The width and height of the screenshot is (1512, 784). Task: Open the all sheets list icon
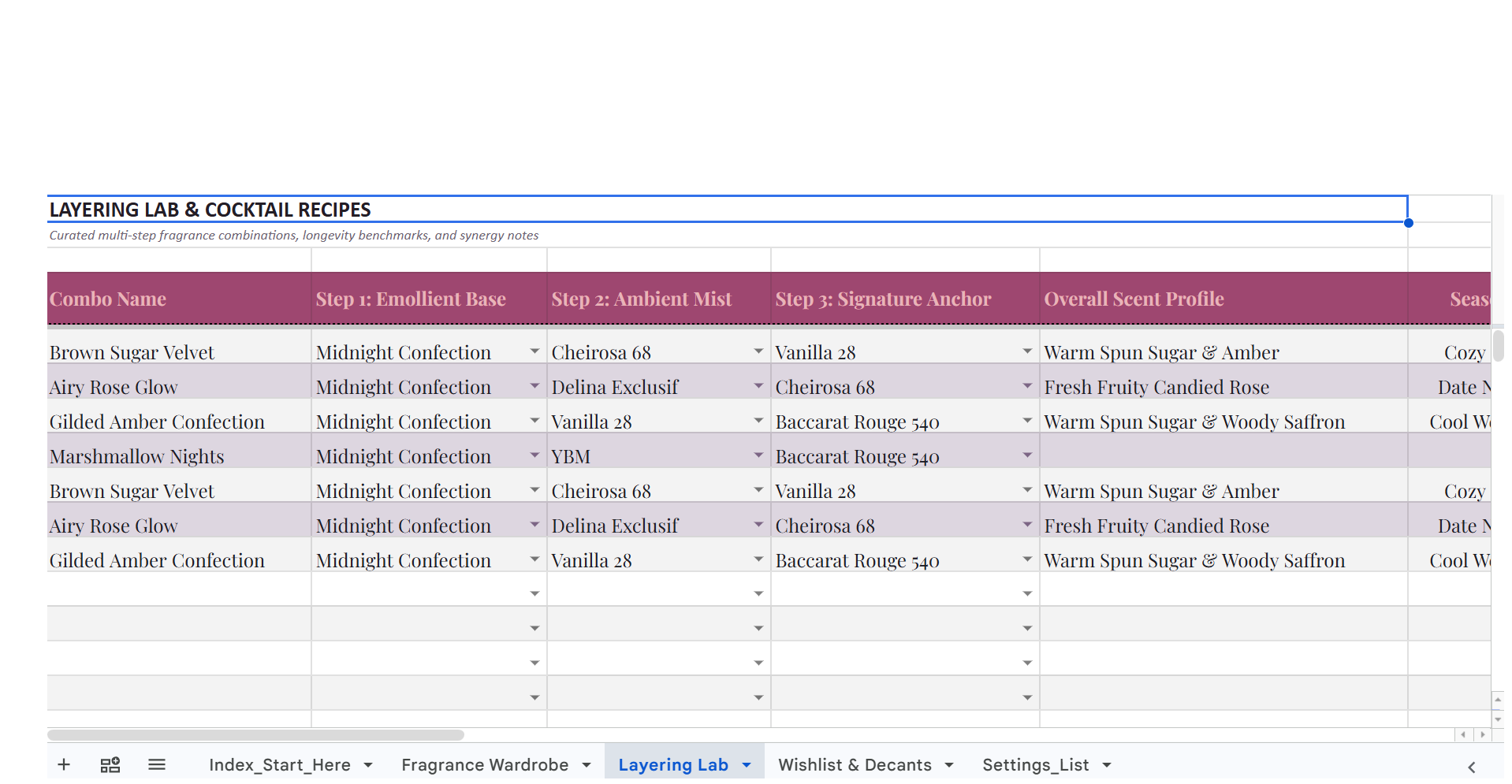[157, 764]
